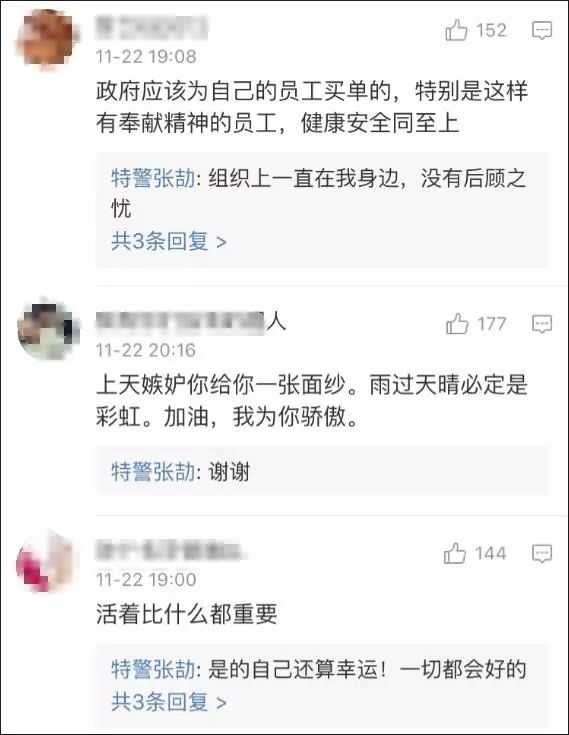Screen dimensions: 569x735
Task: Open the third commenter's avatar
Action: tap(46, 561)
